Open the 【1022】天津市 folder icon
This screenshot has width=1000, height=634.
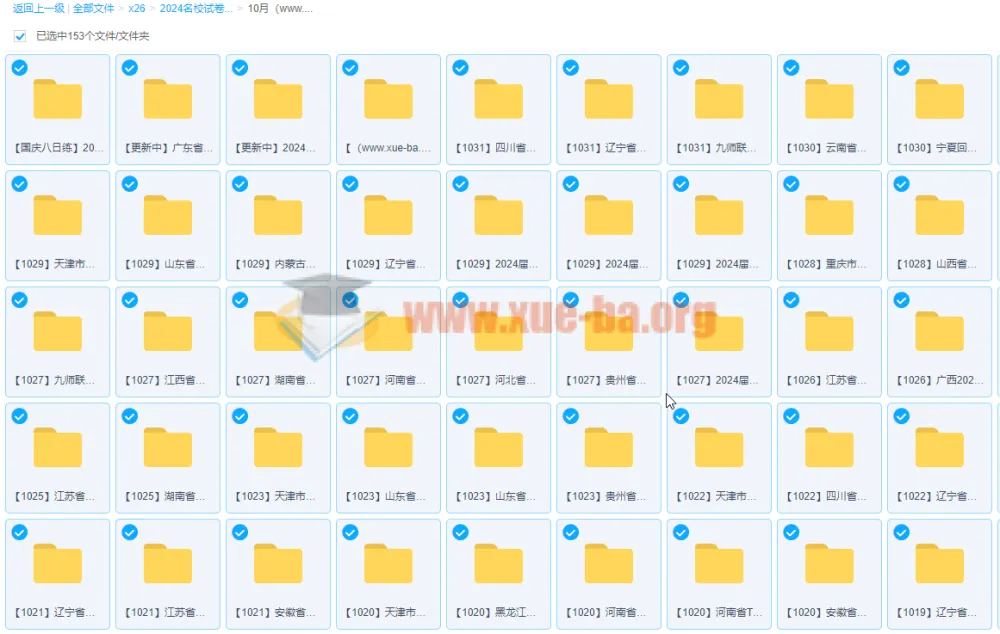719,447
